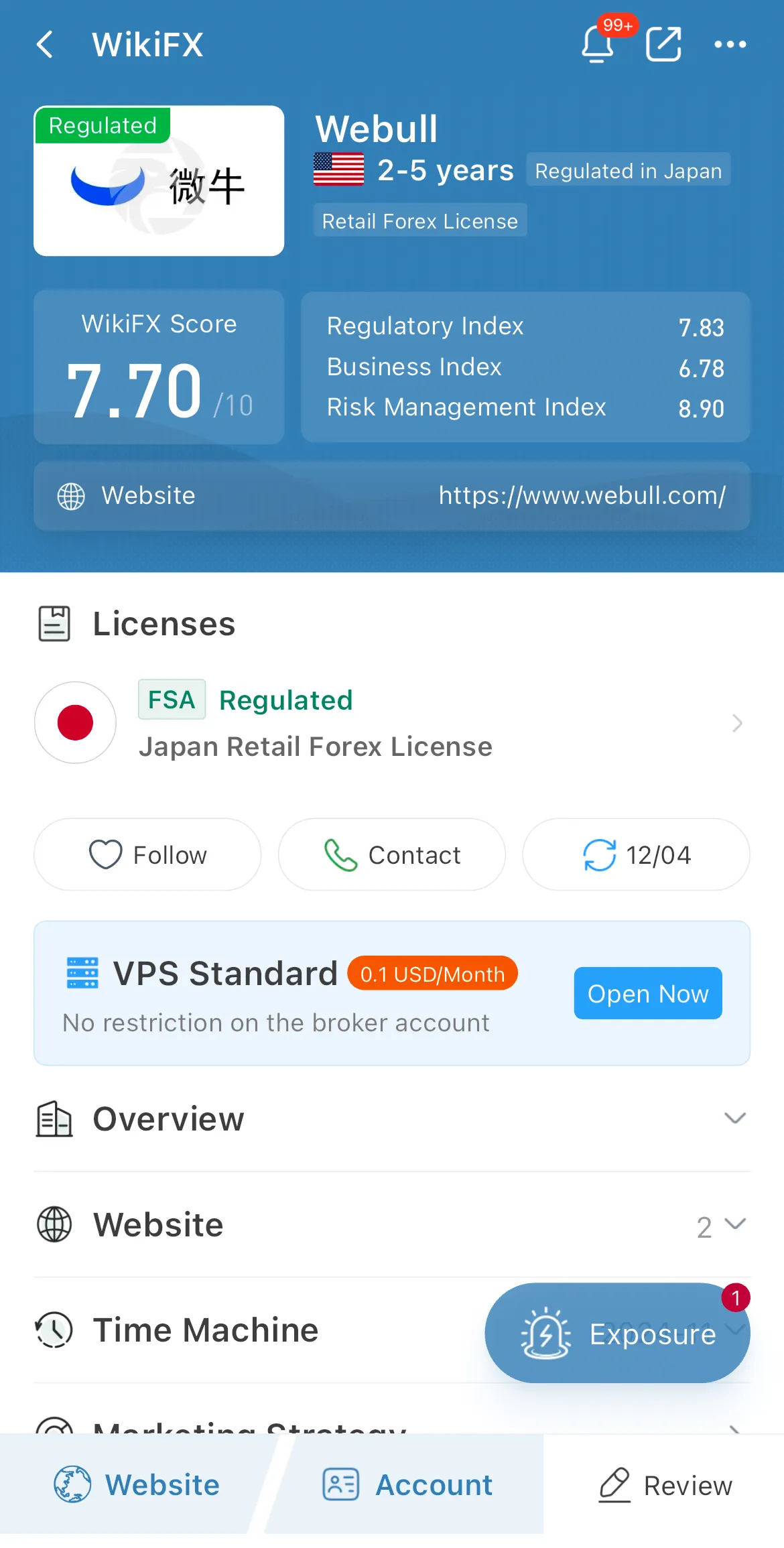
Task: Tap the WikiFX page title
Action: (148, 45)
